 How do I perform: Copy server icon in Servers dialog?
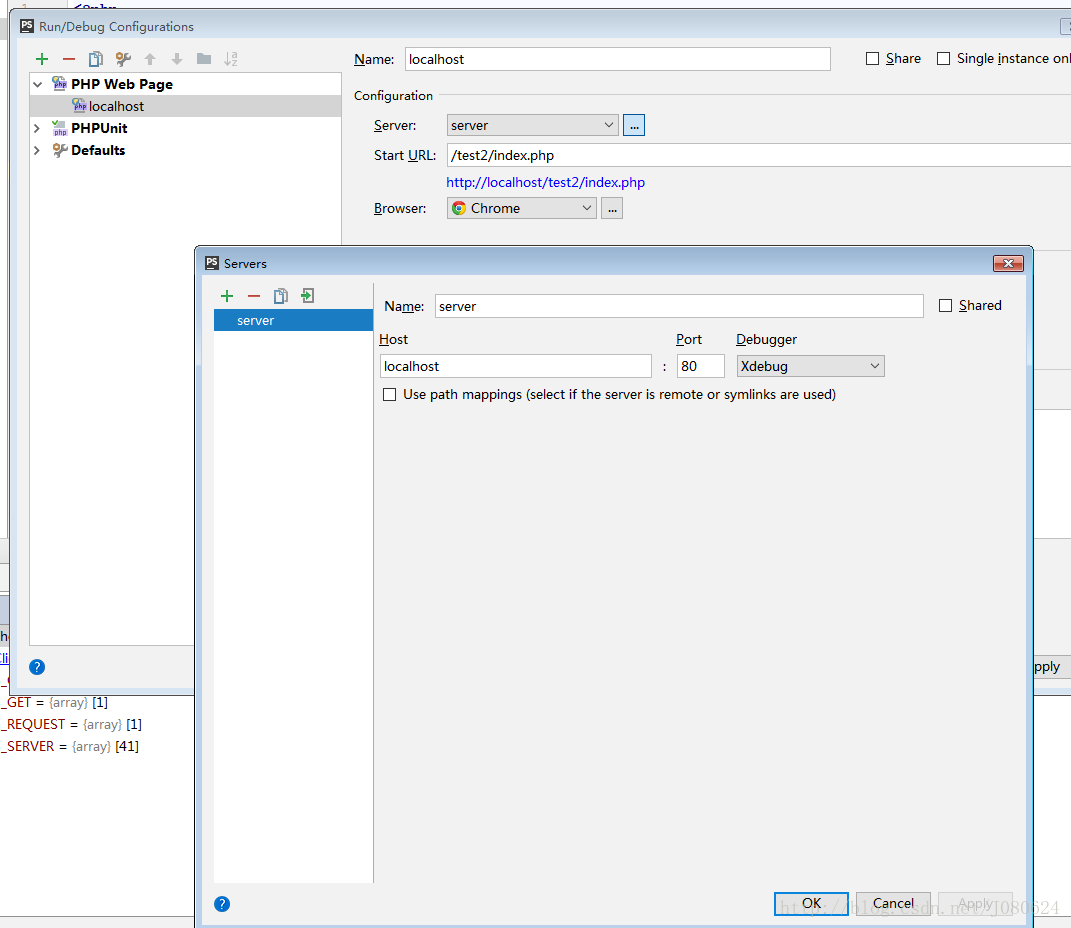281,296
